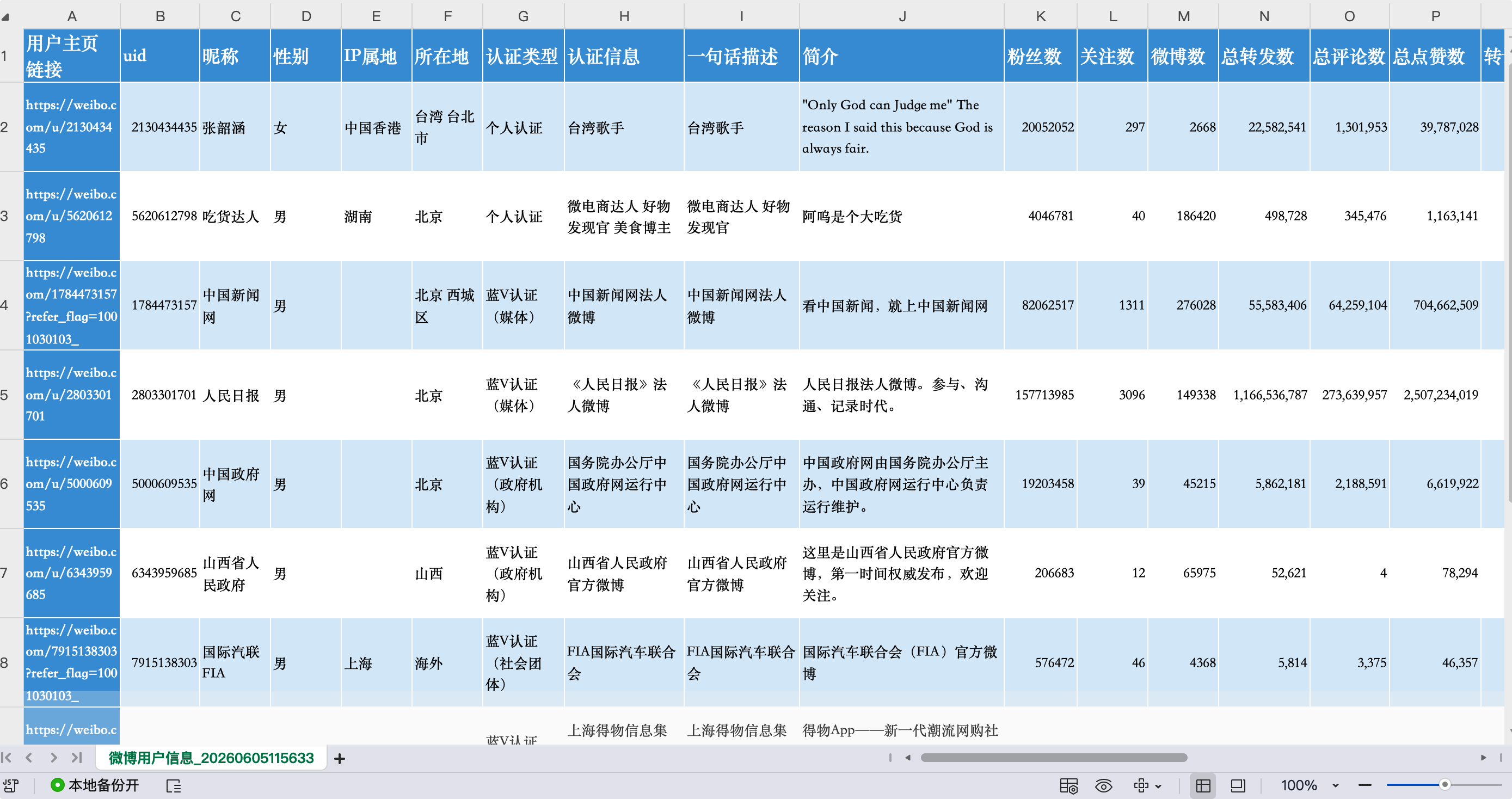Open 张韶涵 weibo link in row 2
Image resolution: width=1512 pixels, height=799 pixels.
click(x=72, y=127)
